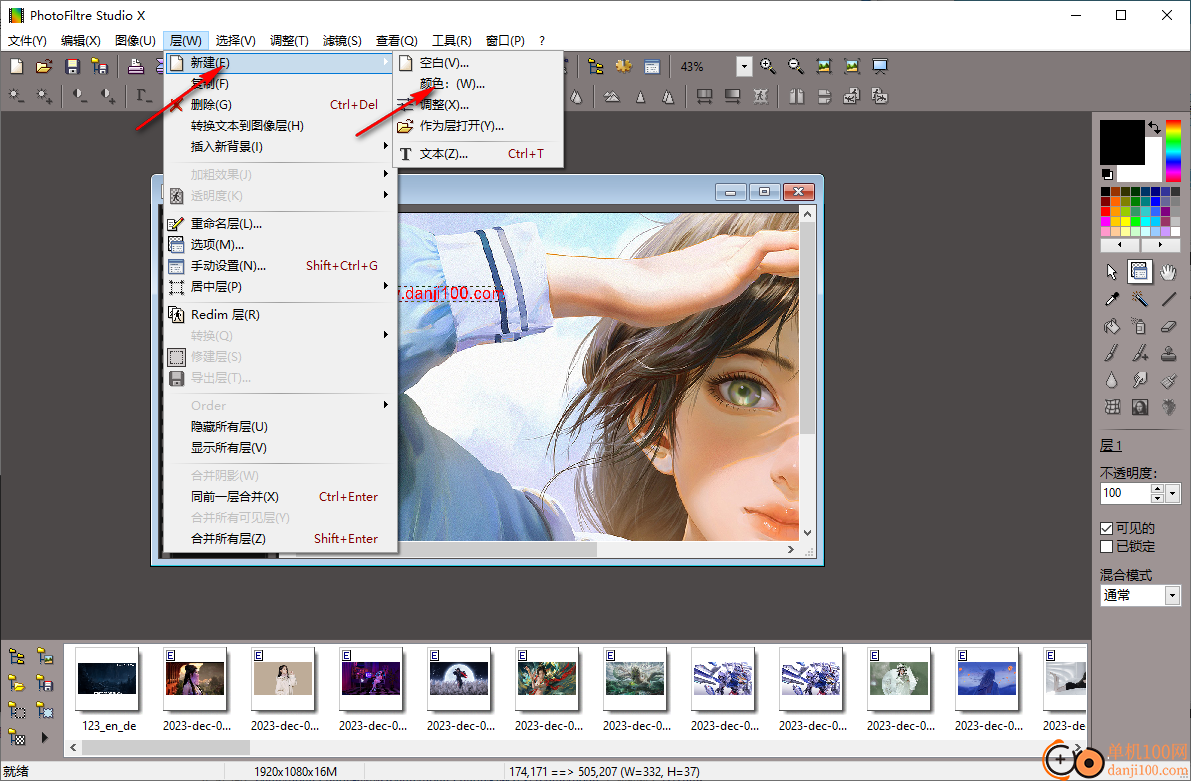Expand the 居中层(P) submenu
Screen dimensions: 1191x781
tap(280, 286)
